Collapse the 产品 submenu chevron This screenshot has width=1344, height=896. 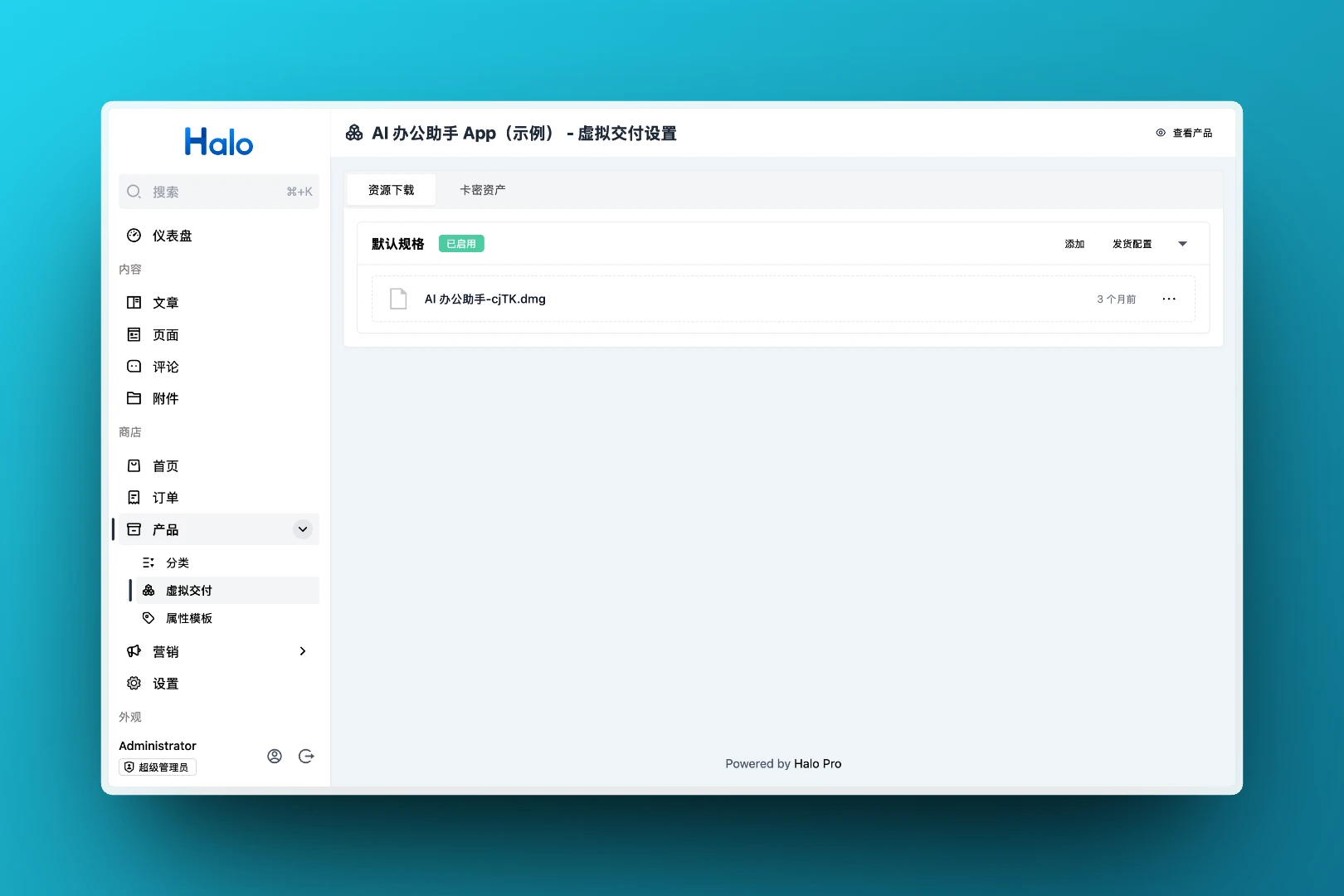pyautogui.click(x=303, y=529)
